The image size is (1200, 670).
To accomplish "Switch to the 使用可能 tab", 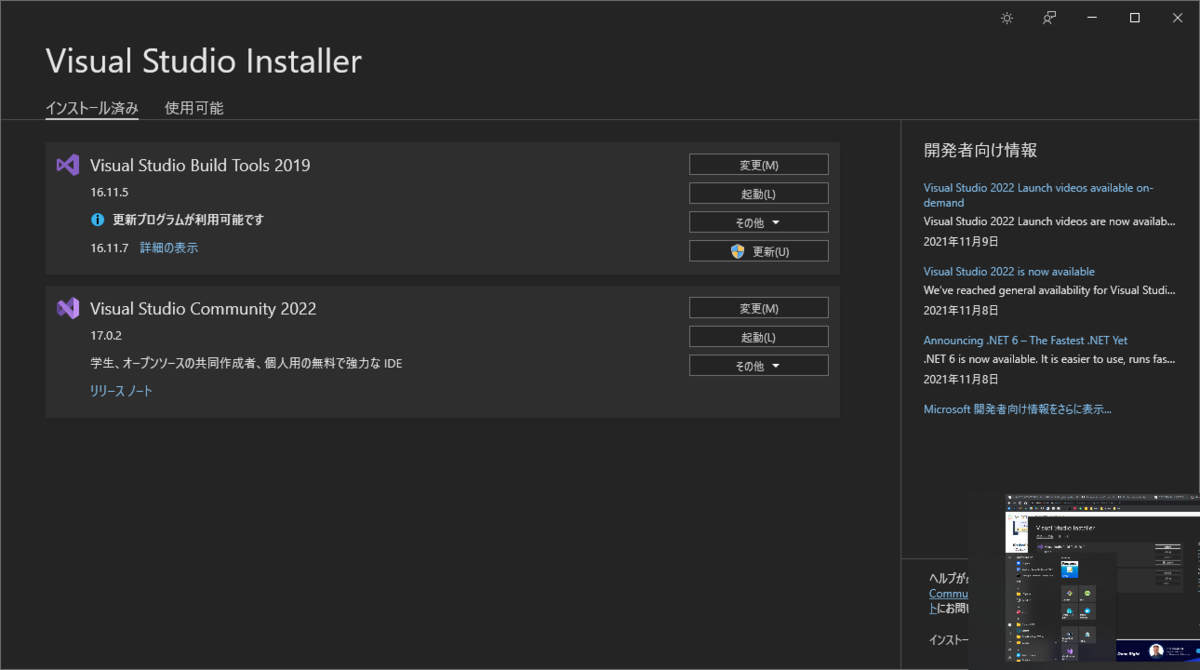I will tap(194, 108).
